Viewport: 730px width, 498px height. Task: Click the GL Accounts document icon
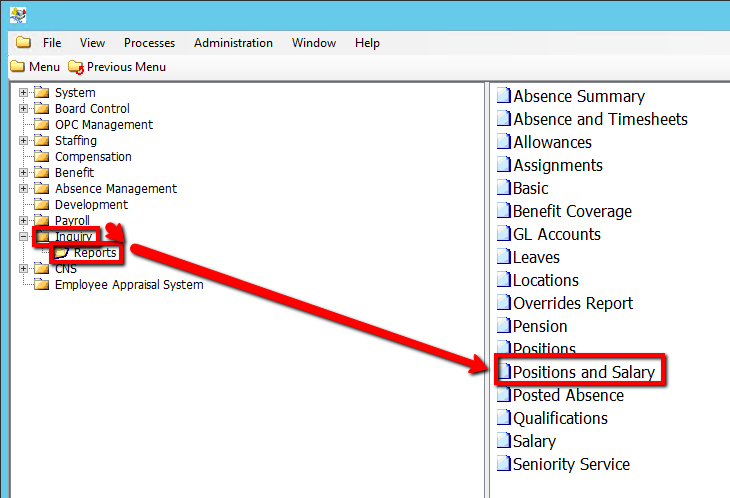point(504,235)
